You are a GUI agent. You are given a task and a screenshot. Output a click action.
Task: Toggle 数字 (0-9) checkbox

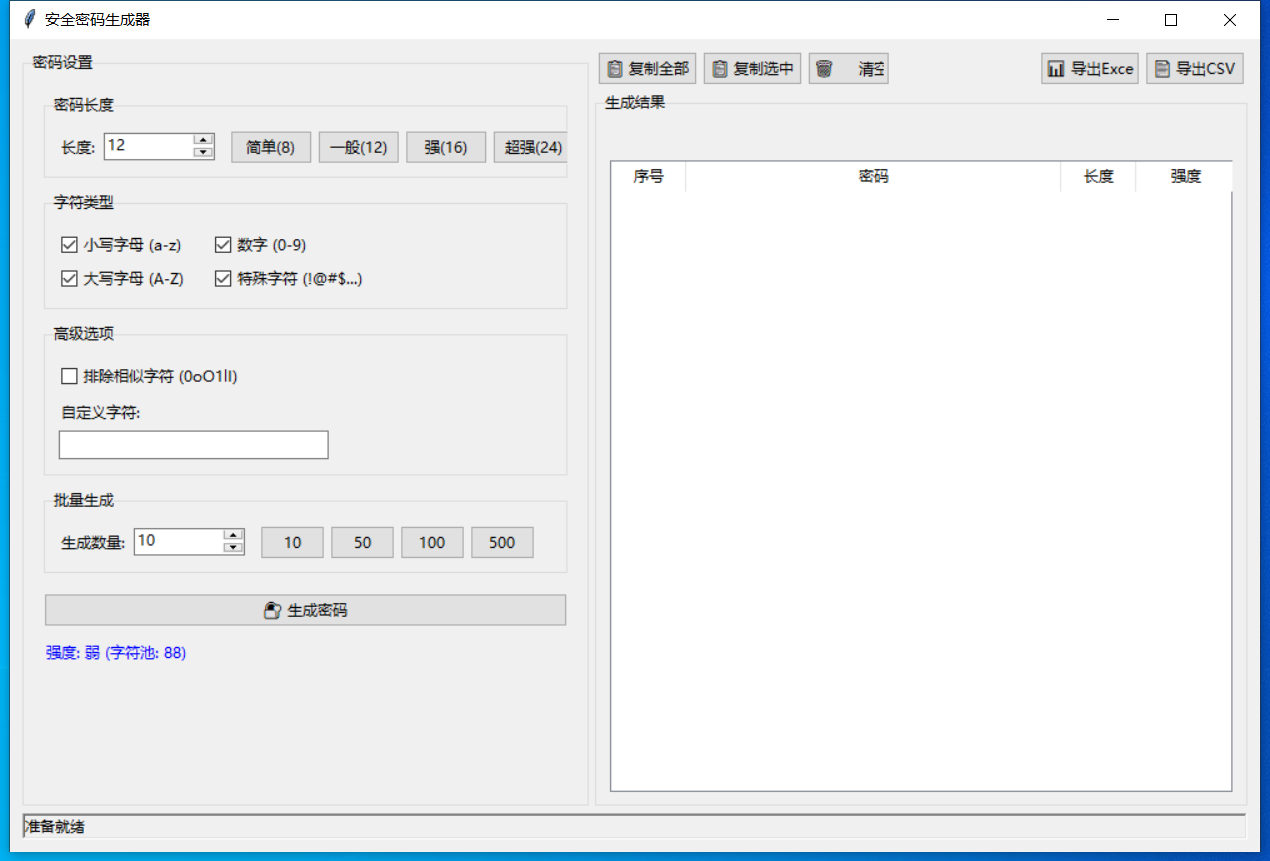[223, 245]
